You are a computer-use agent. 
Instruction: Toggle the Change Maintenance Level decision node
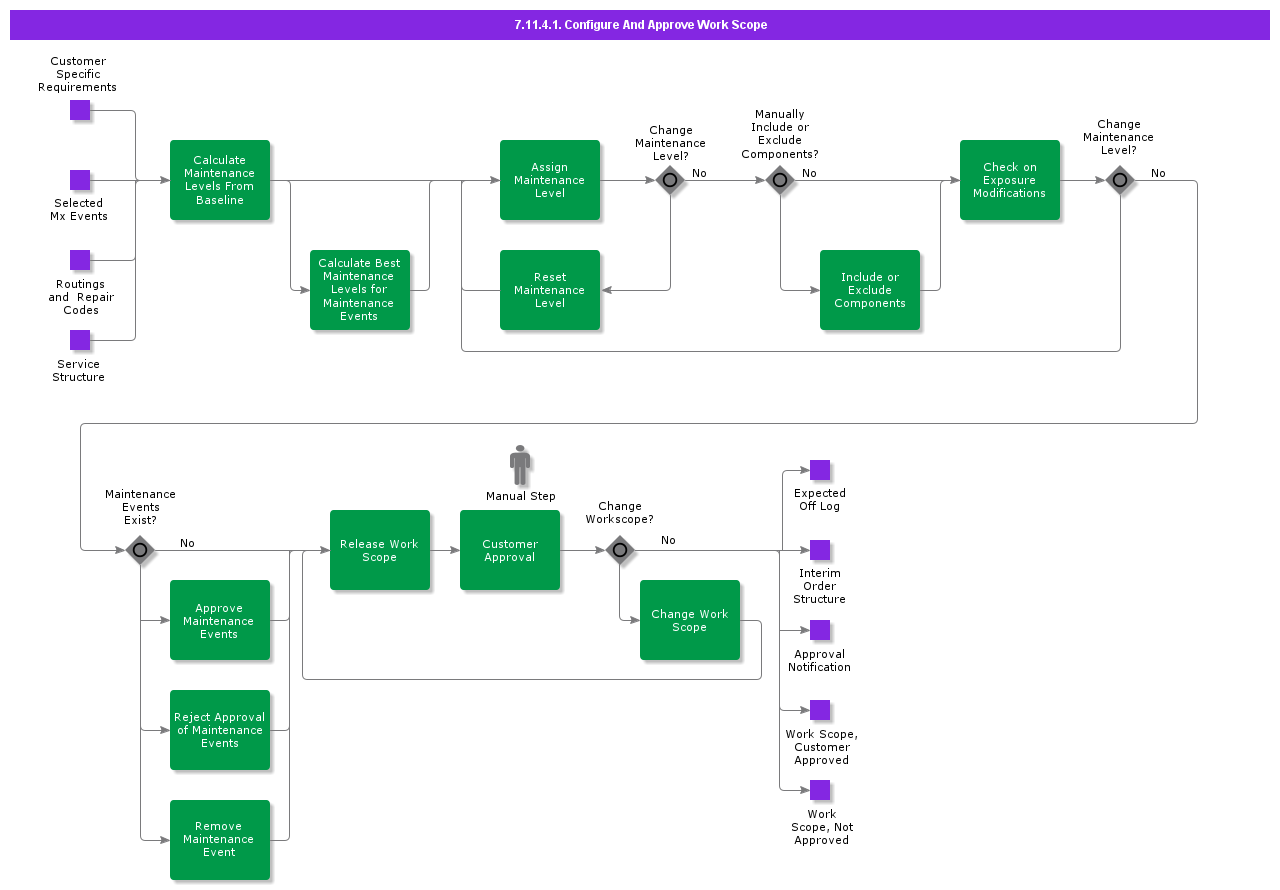670,180
